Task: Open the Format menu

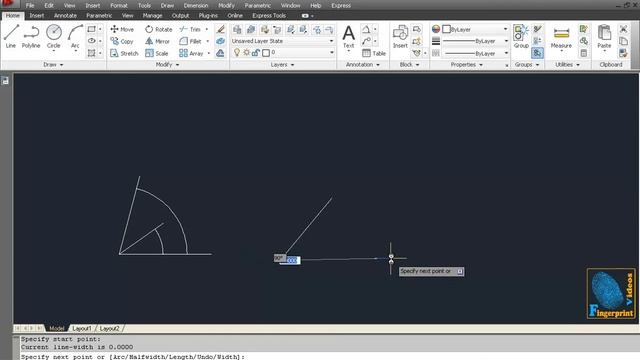Action: 119,6
